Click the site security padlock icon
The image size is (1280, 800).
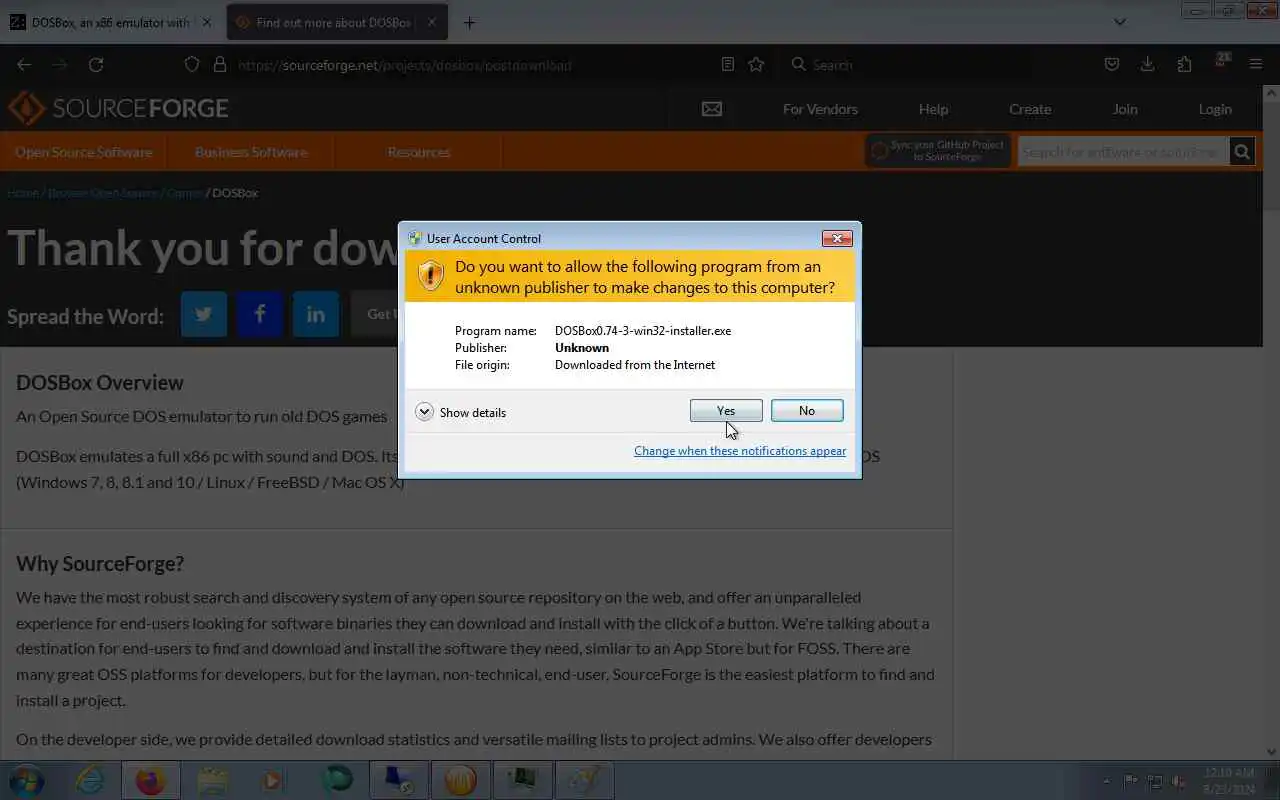220,64
